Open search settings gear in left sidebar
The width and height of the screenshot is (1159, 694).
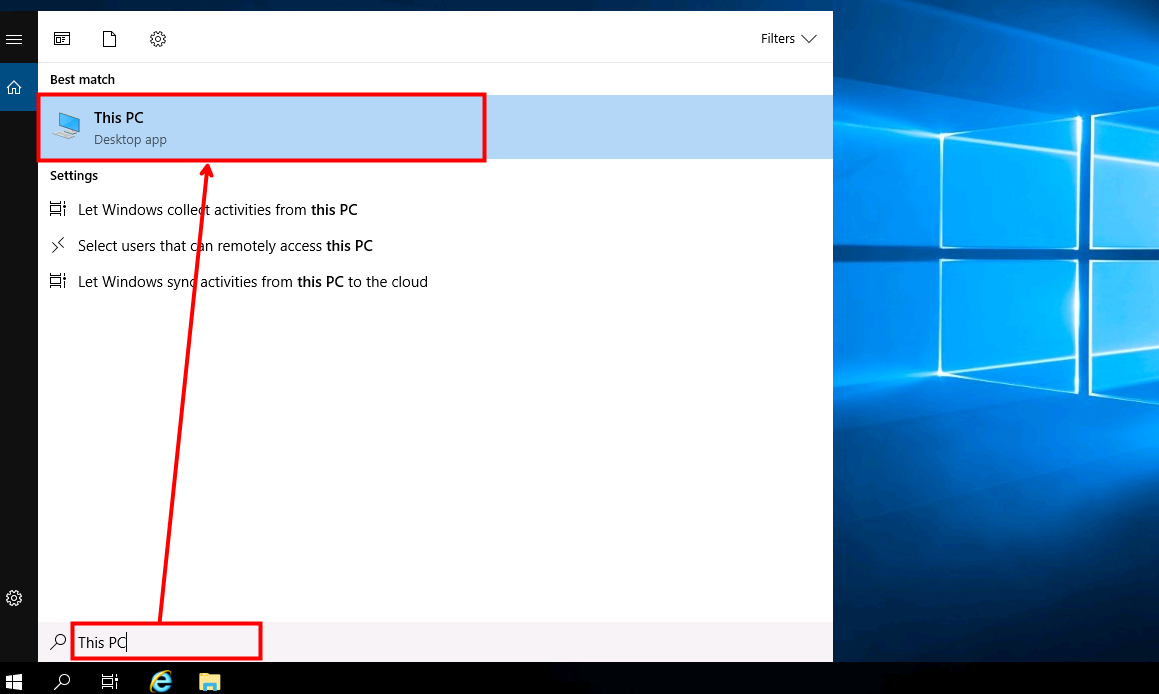click(14, 598)
